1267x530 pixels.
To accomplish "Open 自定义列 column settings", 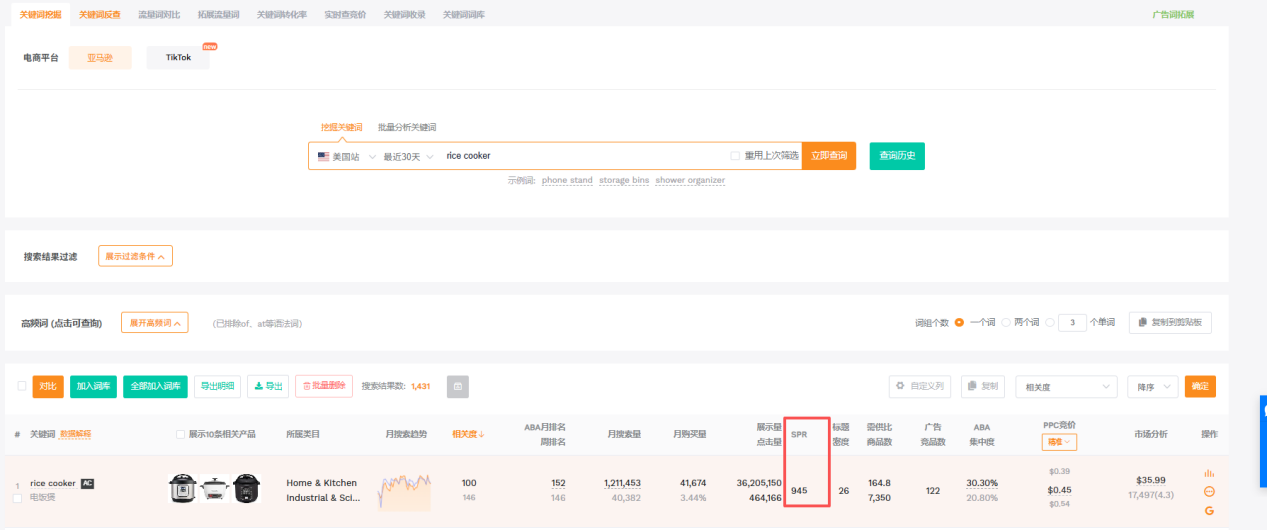I will pyautogui.click(x=919, y=386).
